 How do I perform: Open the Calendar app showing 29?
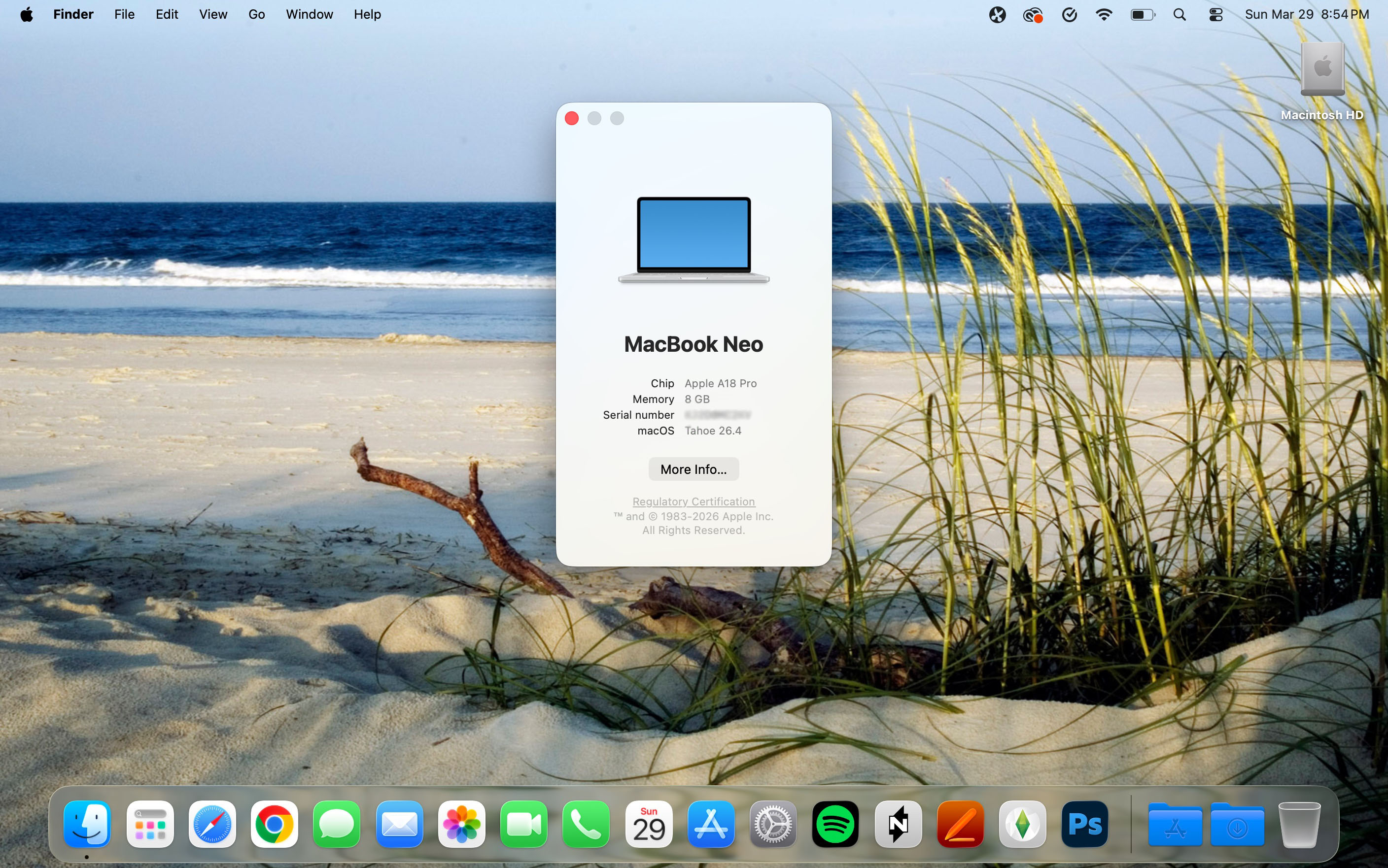(648, 824)
